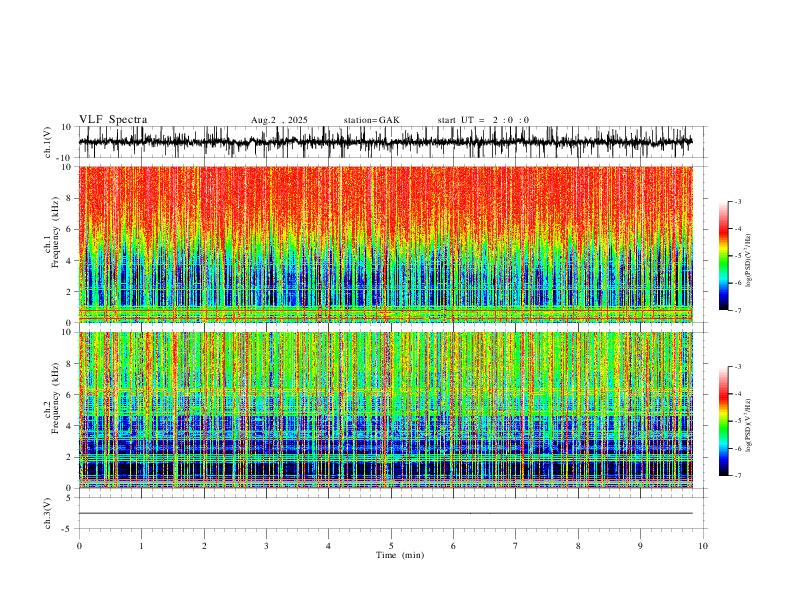Click the ch.1 spectrogram panel

coord(385,244)
